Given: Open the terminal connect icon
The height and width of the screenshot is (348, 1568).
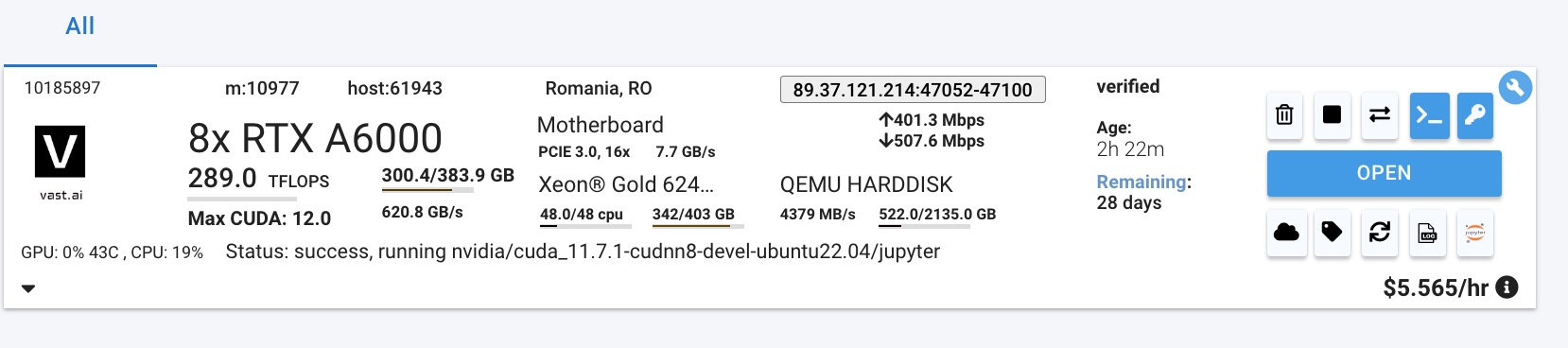Looking at the screenshot, I should (1429, 115).
